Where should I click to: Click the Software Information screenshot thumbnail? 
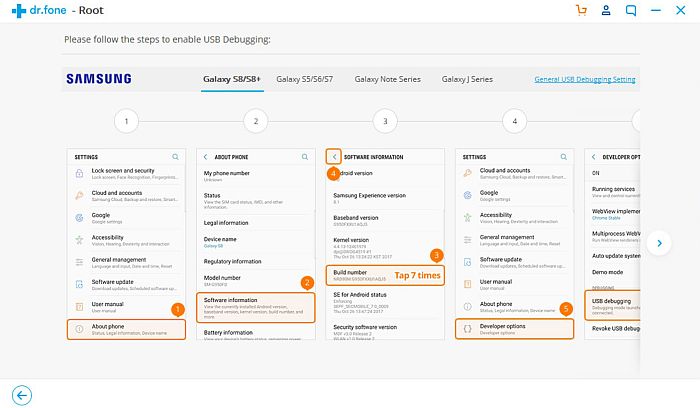point(385,244)
